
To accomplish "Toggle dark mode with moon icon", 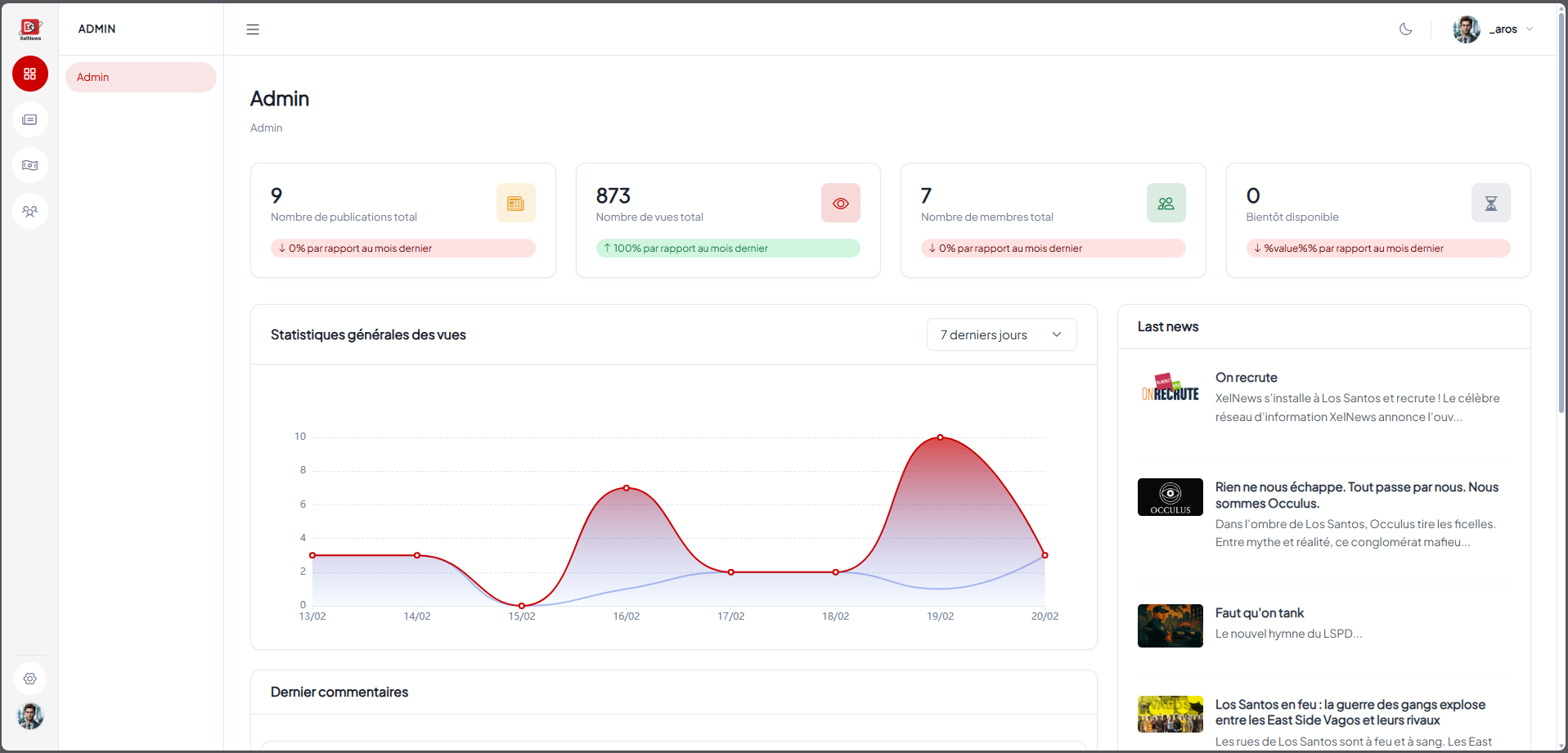I will (x=1405, y=29).
